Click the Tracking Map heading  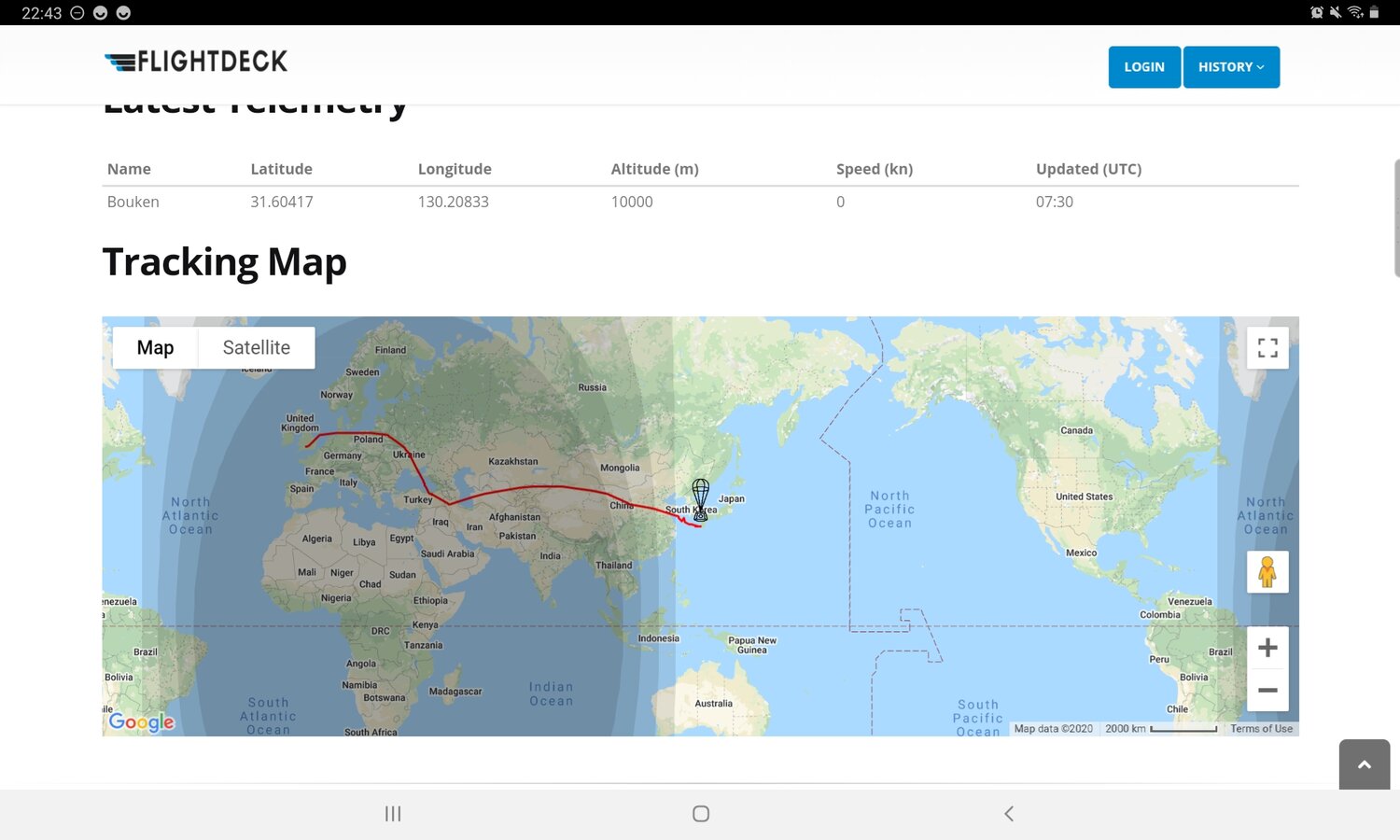tap(224, 262)
